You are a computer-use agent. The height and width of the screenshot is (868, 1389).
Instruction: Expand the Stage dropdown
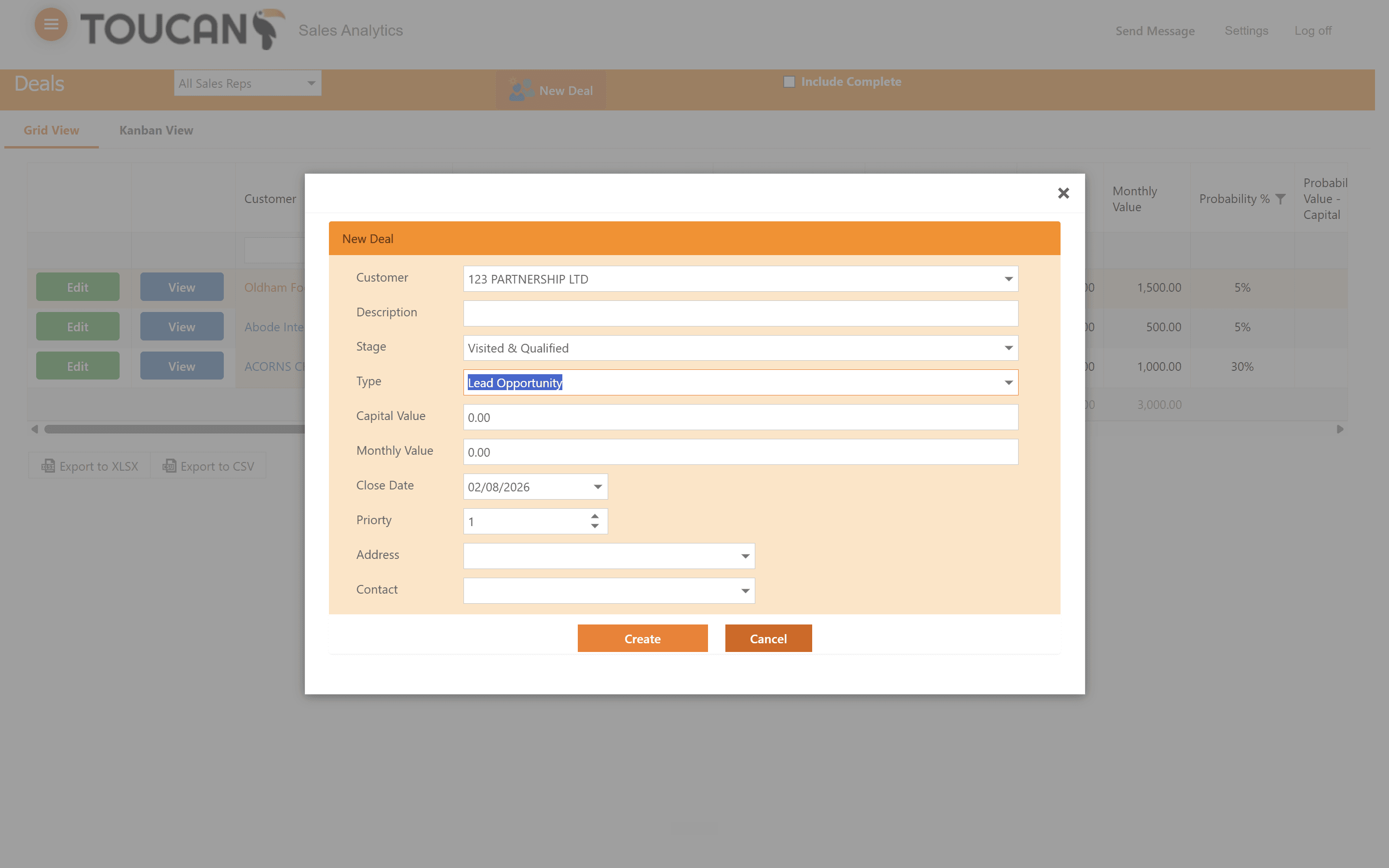(x=1008, y=348)
